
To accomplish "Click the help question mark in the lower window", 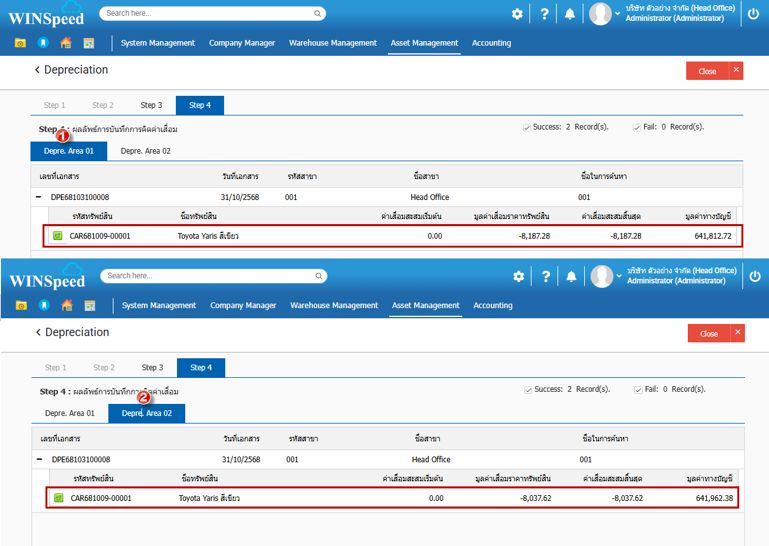I will (x=546, y=276).
